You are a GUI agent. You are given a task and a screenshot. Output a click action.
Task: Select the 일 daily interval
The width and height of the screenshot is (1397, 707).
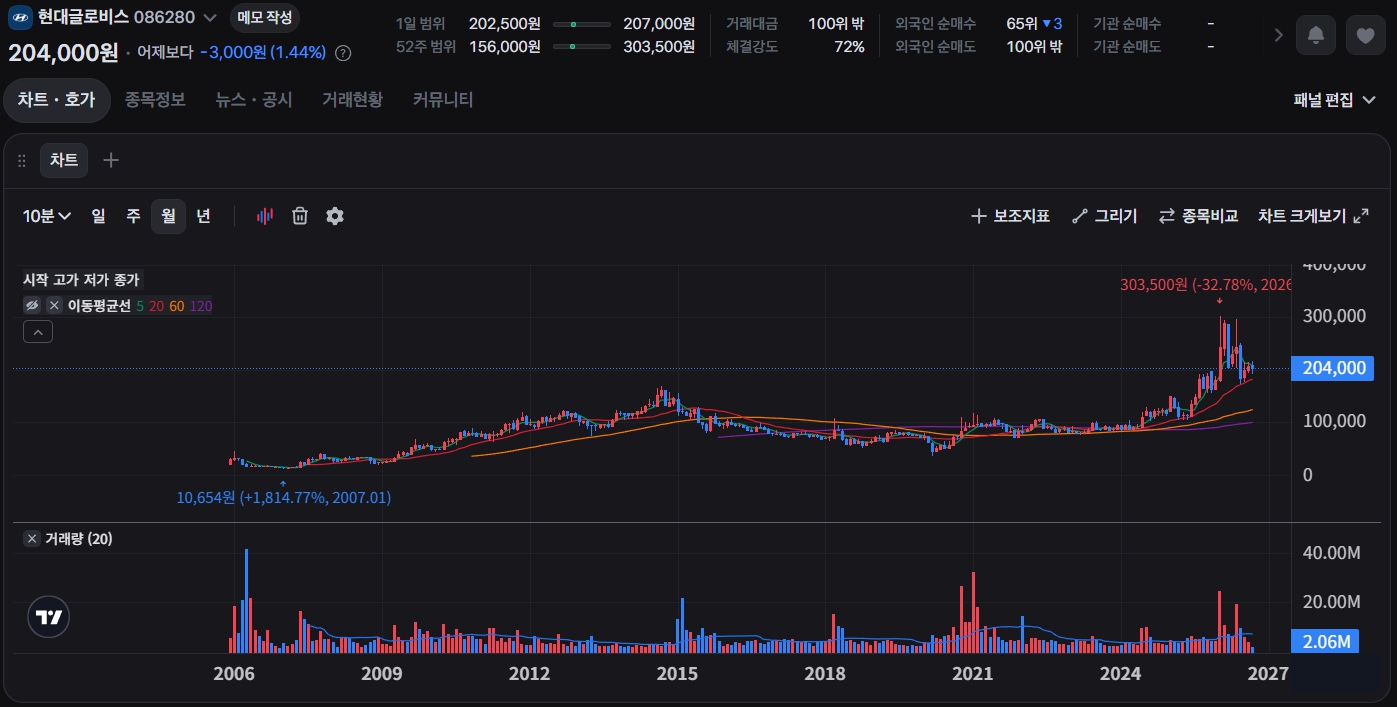point(98,216)
